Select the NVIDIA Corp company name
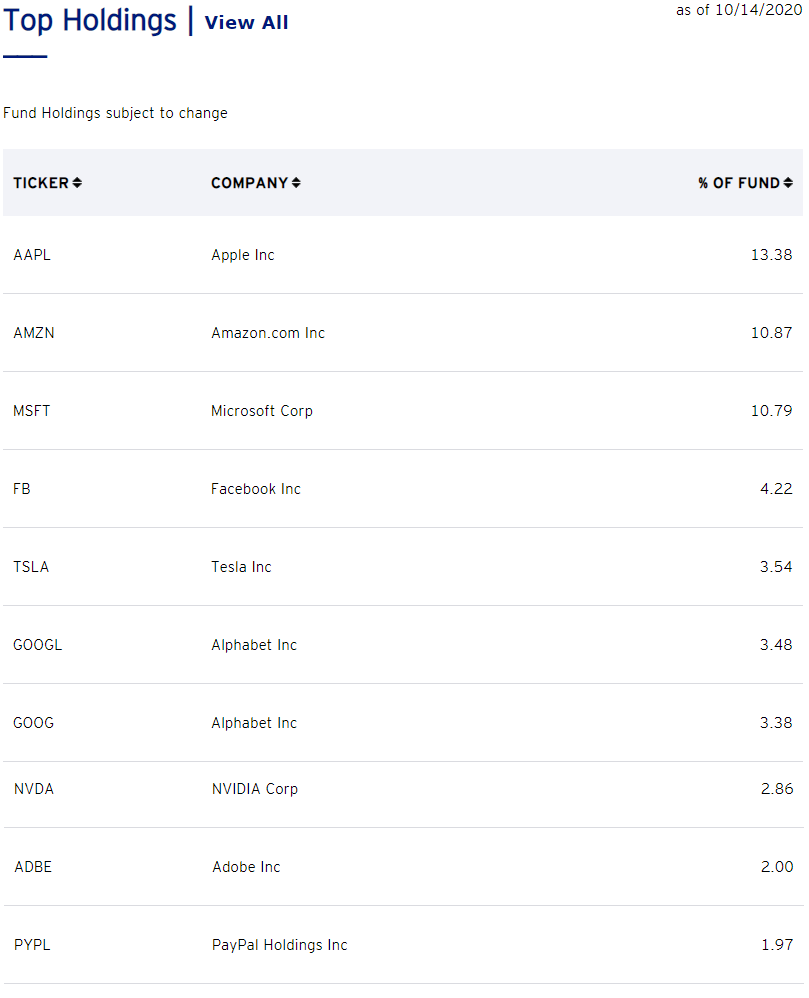This screenshot has height=998, width=809. pos(255,789)
